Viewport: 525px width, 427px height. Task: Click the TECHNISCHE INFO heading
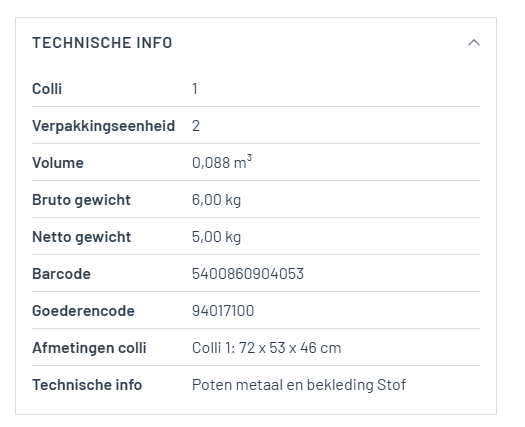point(102,43)
